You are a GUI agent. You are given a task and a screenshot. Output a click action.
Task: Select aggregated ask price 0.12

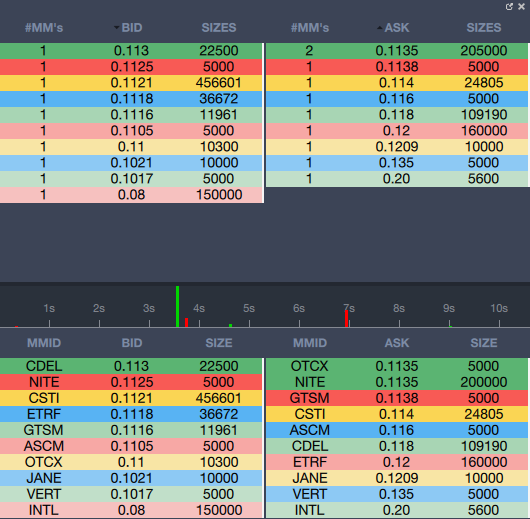click(x=396, y=131)
